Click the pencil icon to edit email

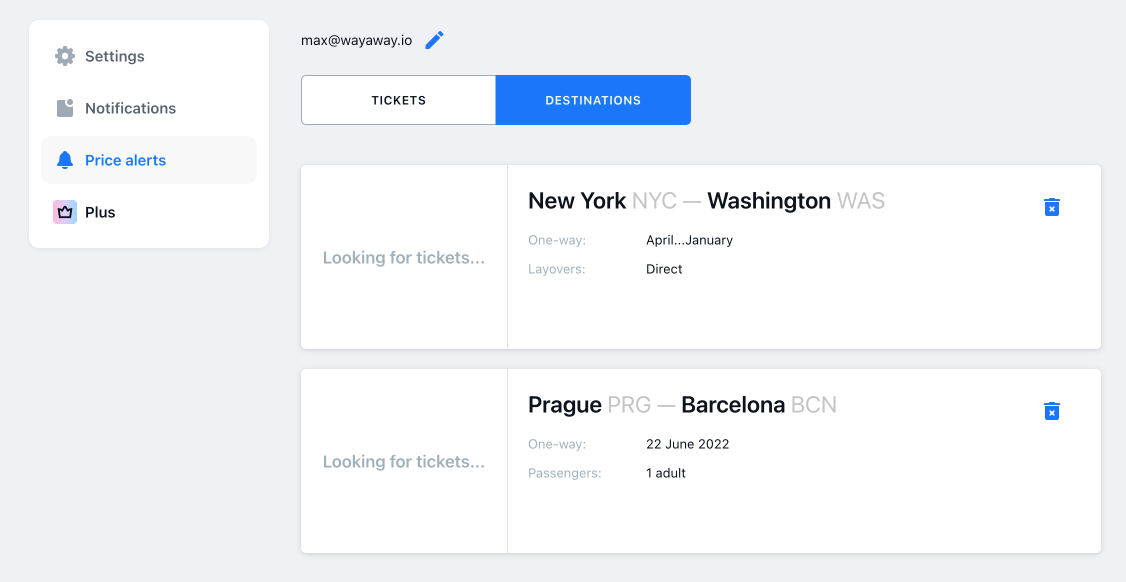point(434,40)
